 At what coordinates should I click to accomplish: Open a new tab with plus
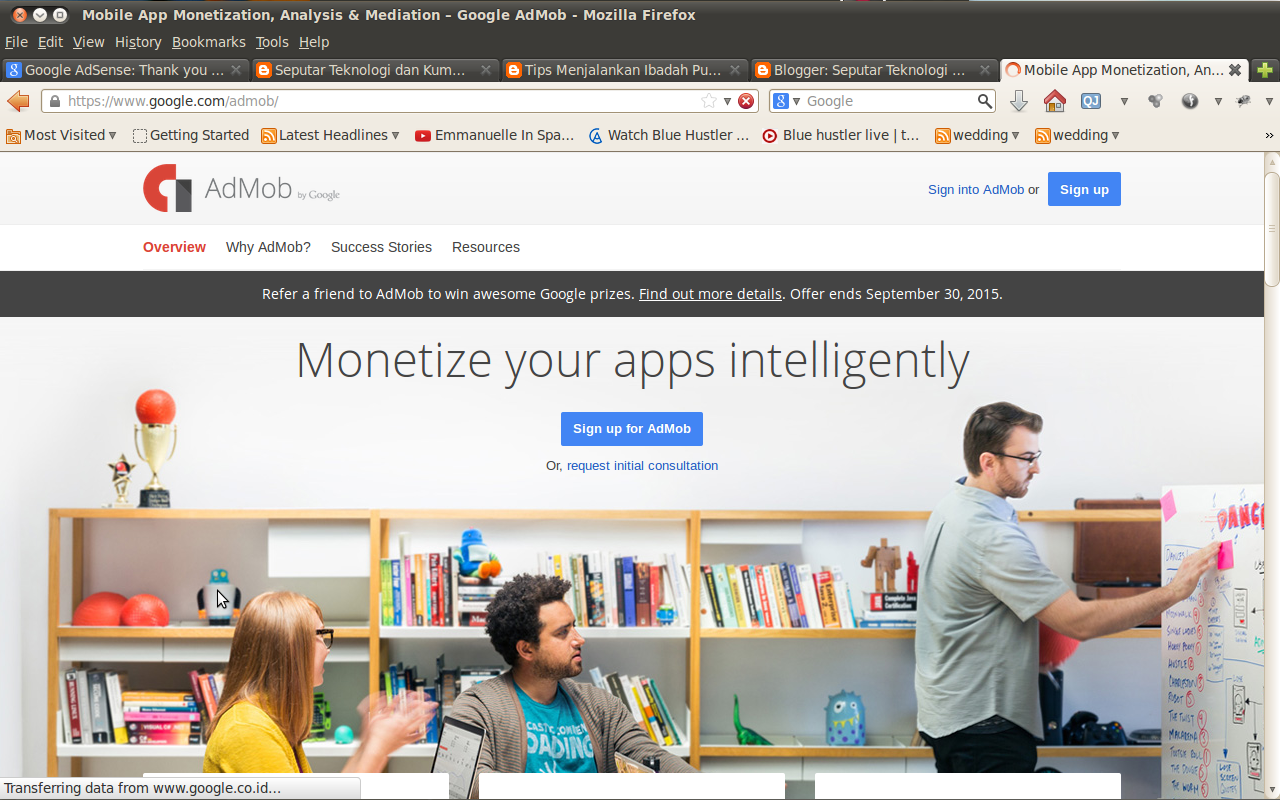coord(1265,70)
